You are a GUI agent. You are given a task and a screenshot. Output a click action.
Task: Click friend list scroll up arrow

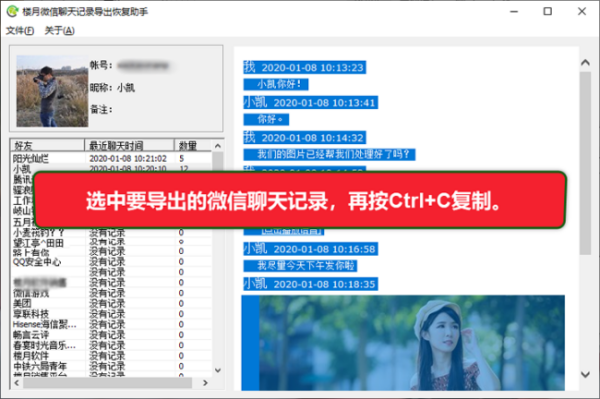point(218,146)
